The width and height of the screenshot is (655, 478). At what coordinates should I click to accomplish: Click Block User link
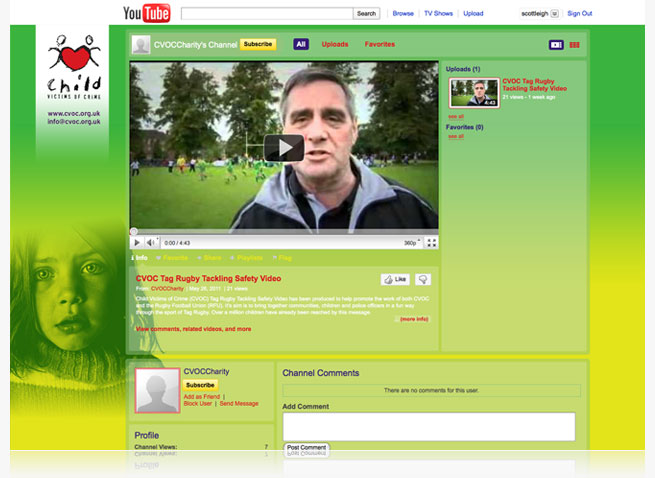coord(198,404)
